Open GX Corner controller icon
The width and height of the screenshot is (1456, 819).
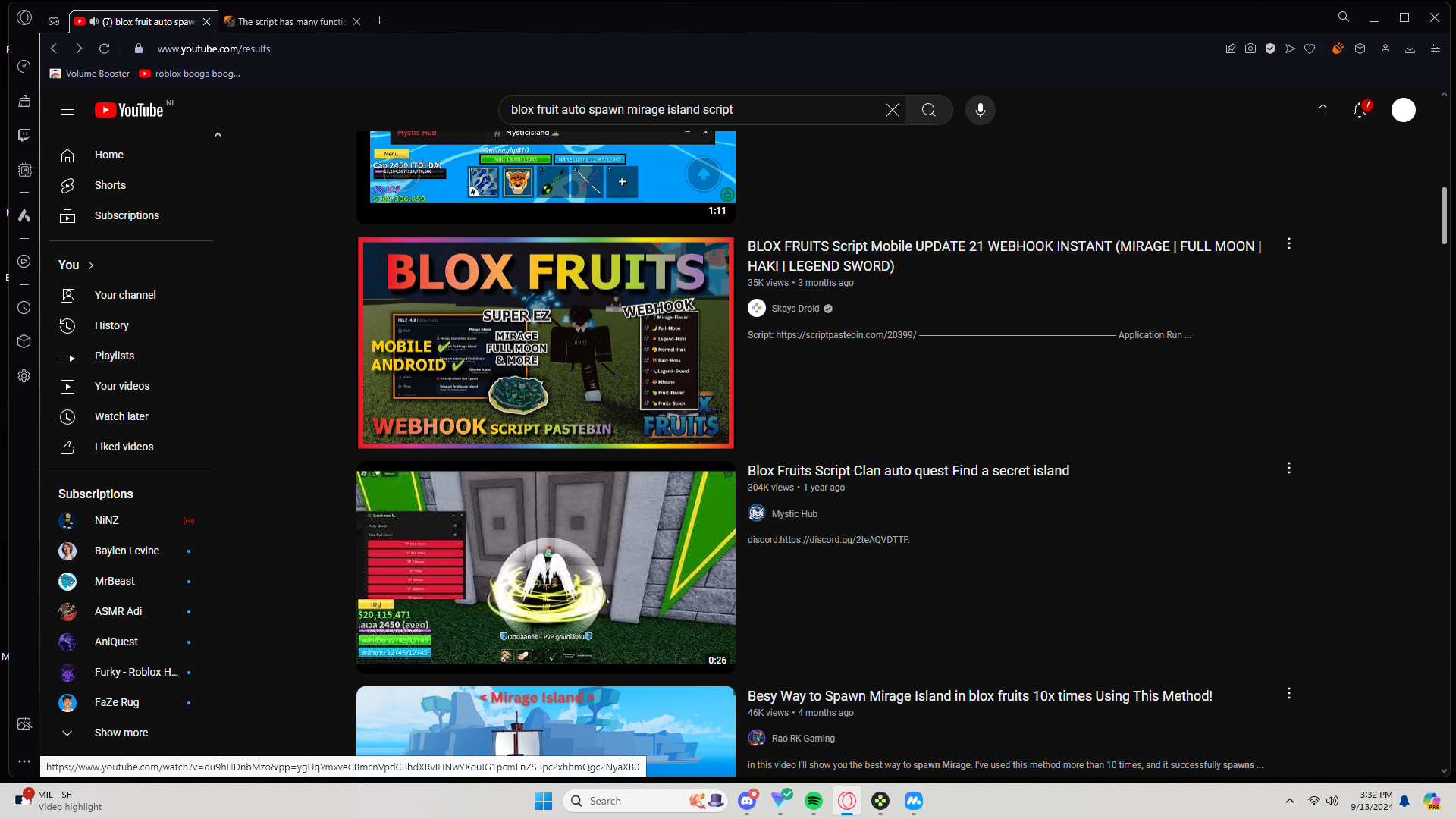pyautogui.click(x=54, y=21)
